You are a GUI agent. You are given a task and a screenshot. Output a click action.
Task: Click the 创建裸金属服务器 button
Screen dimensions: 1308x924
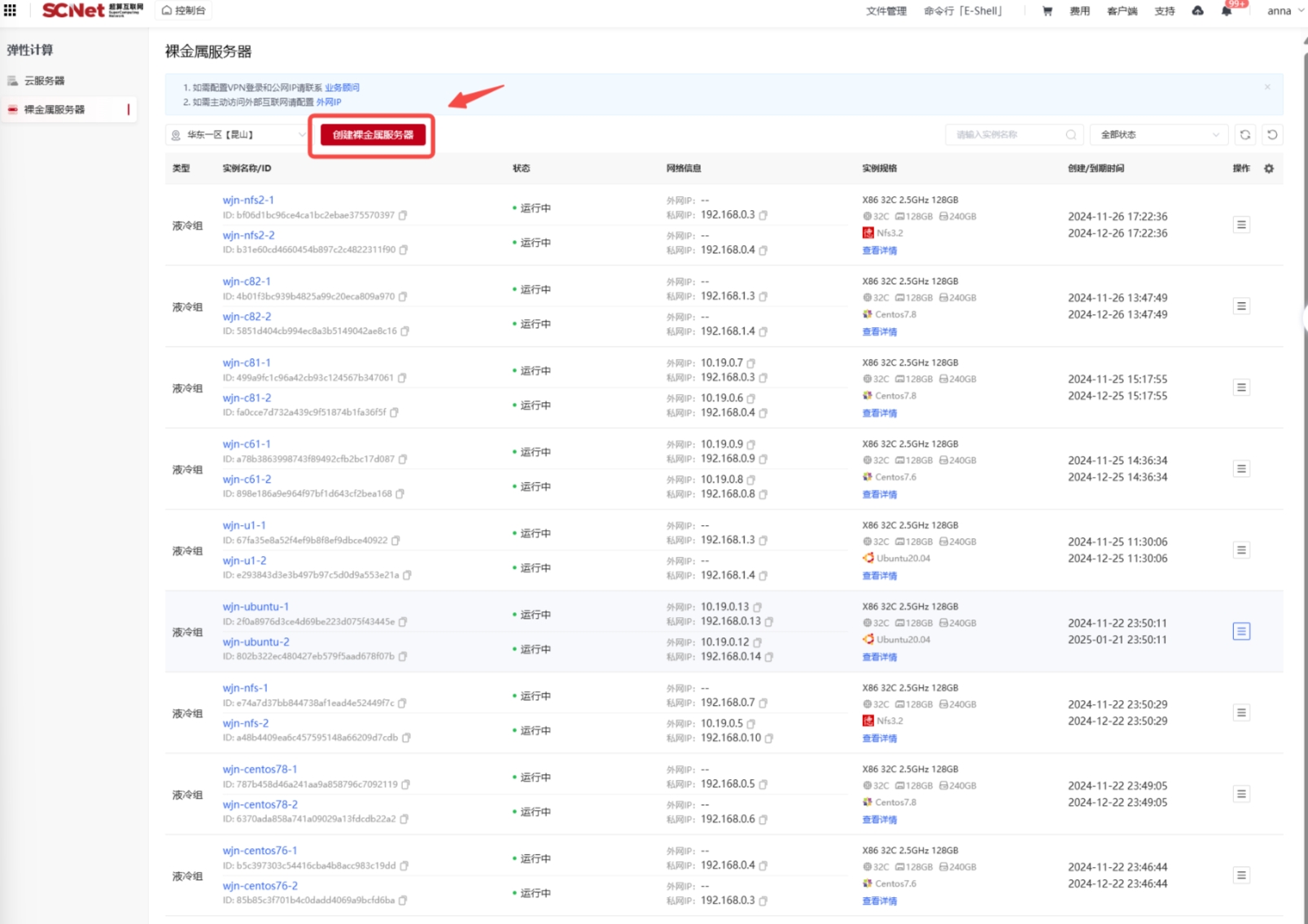(373, 135)
